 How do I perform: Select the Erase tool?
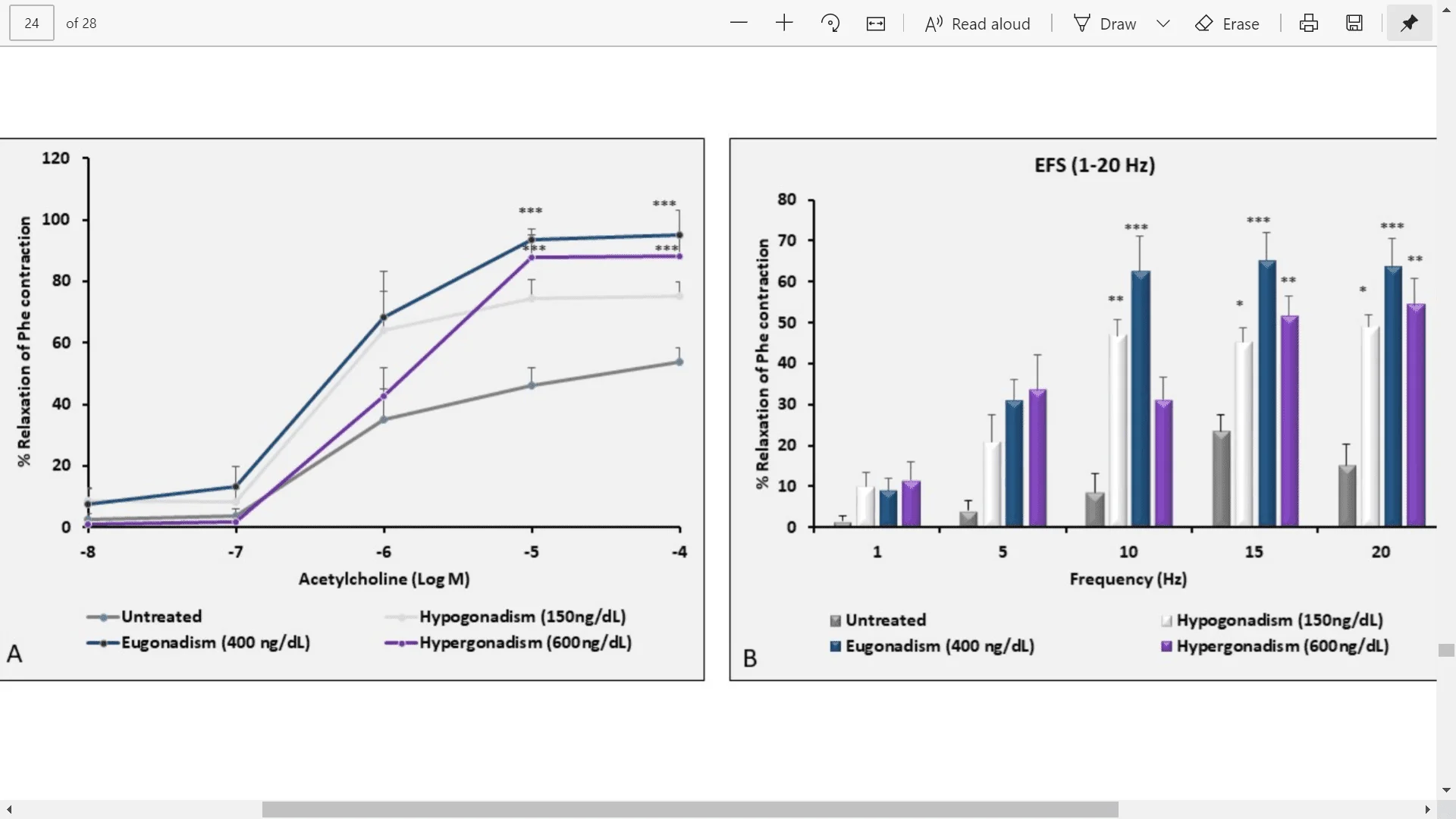(1227, 24)
